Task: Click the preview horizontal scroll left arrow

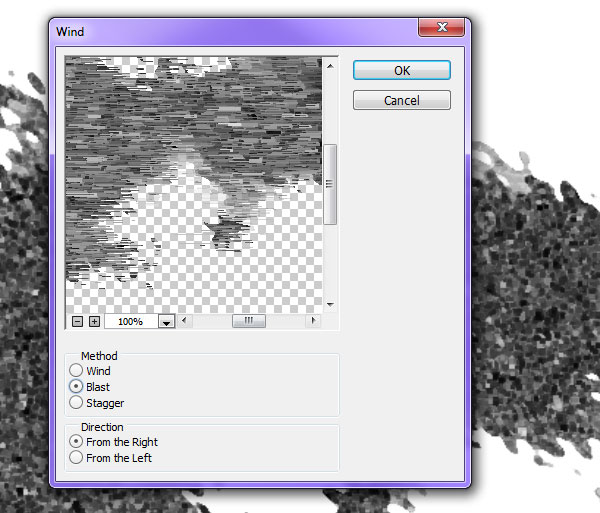Action: [x=184, y=320]
